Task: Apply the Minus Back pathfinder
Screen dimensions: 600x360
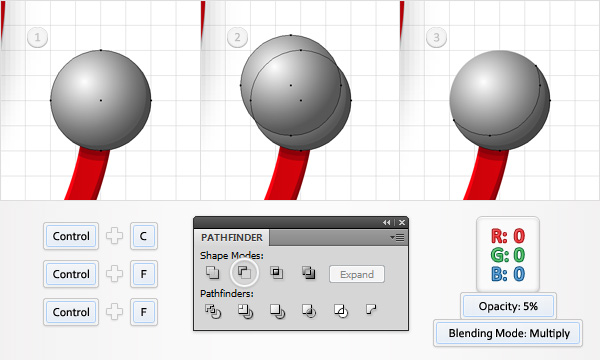Action: (371, 309)
